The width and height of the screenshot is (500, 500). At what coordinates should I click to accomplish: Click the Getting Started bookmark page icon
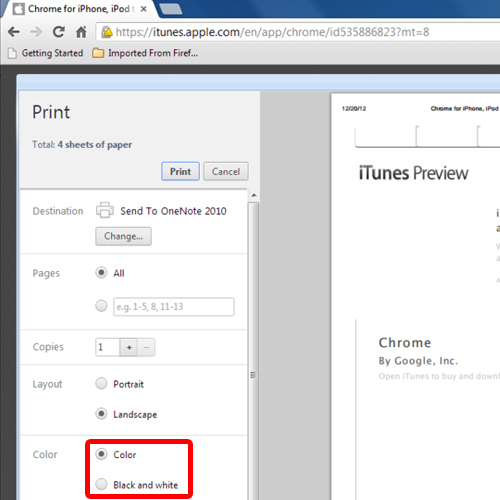12,53
